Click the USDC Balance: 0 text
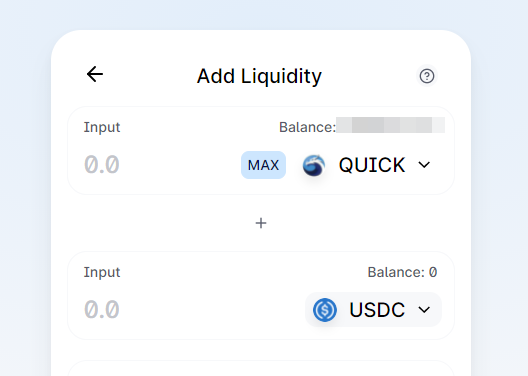Screen dimensions: 528x376 coord(402,272)
